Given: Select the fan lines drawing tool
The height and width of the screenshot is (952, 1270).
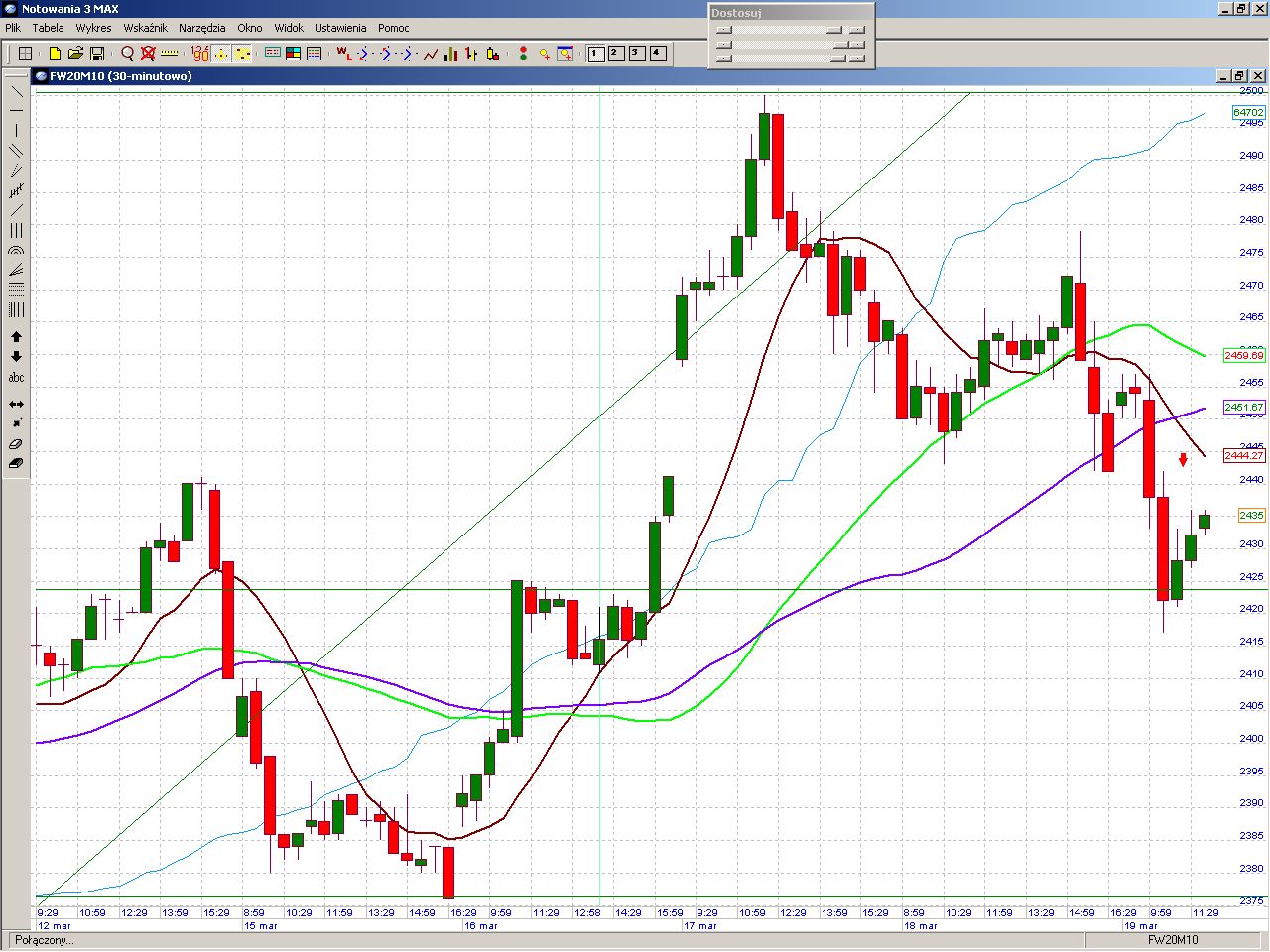Looking at the screenshot, I should tap(16, 270).
